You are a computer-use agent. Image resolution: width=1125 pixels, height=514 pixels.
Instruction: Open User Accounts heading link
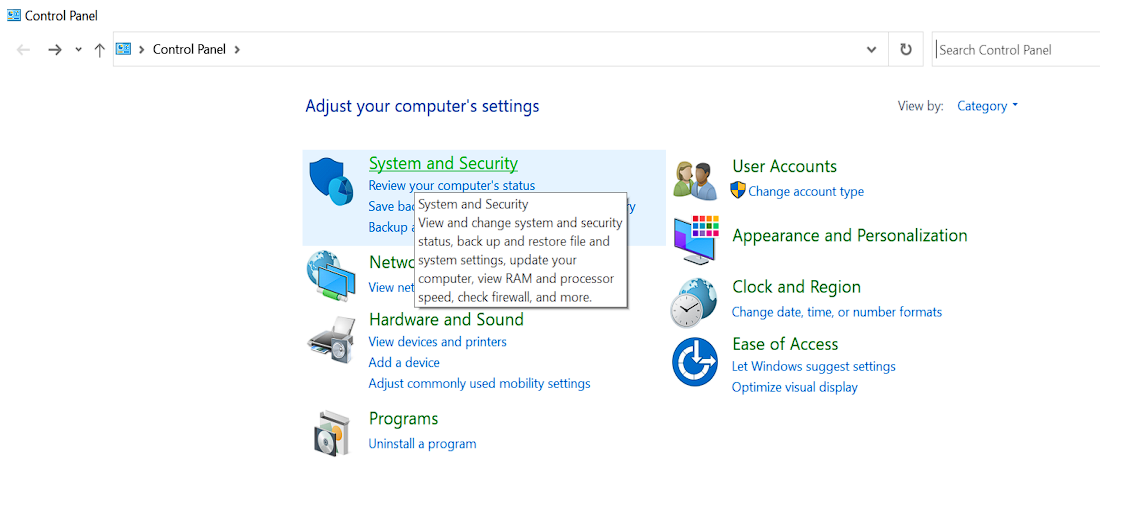coord(784,167)
